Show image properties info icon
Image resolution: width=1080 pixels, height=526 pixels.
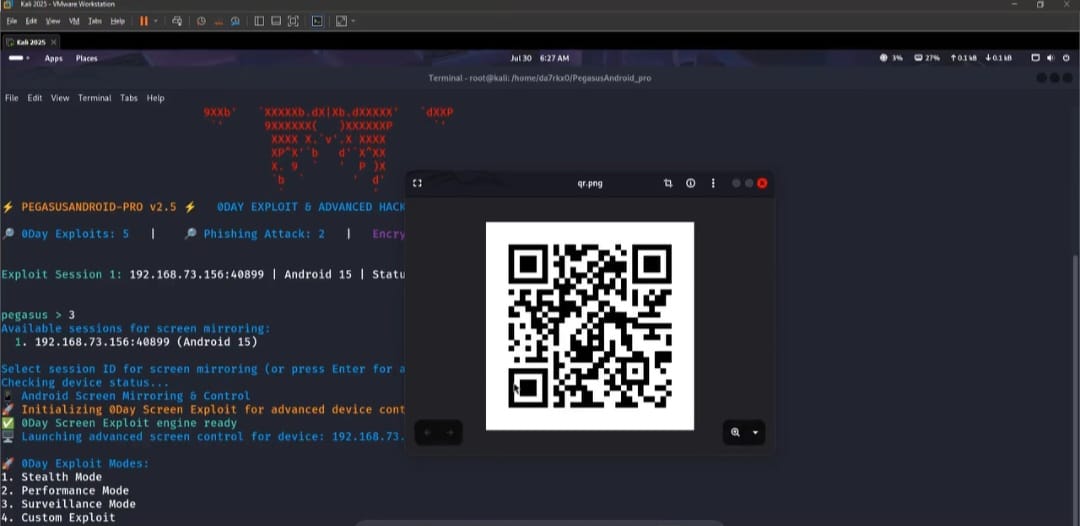pos(690,183)
